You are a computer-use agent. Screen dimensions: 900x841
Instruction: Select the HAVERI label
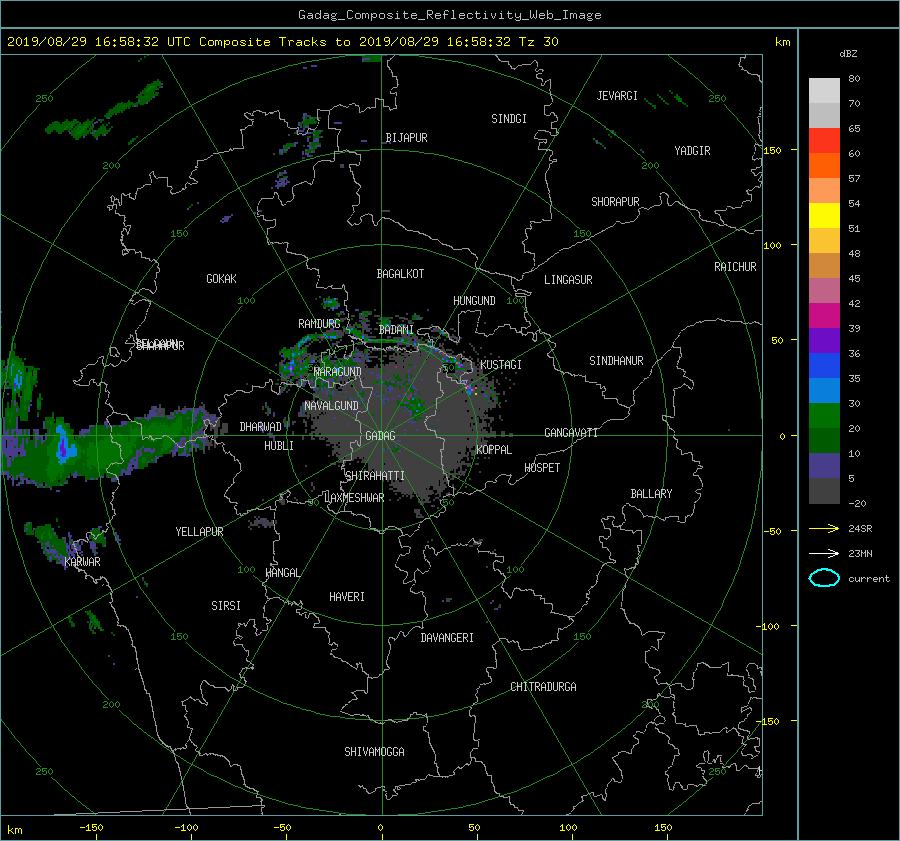pyautogui.click(x=347, y=597)
